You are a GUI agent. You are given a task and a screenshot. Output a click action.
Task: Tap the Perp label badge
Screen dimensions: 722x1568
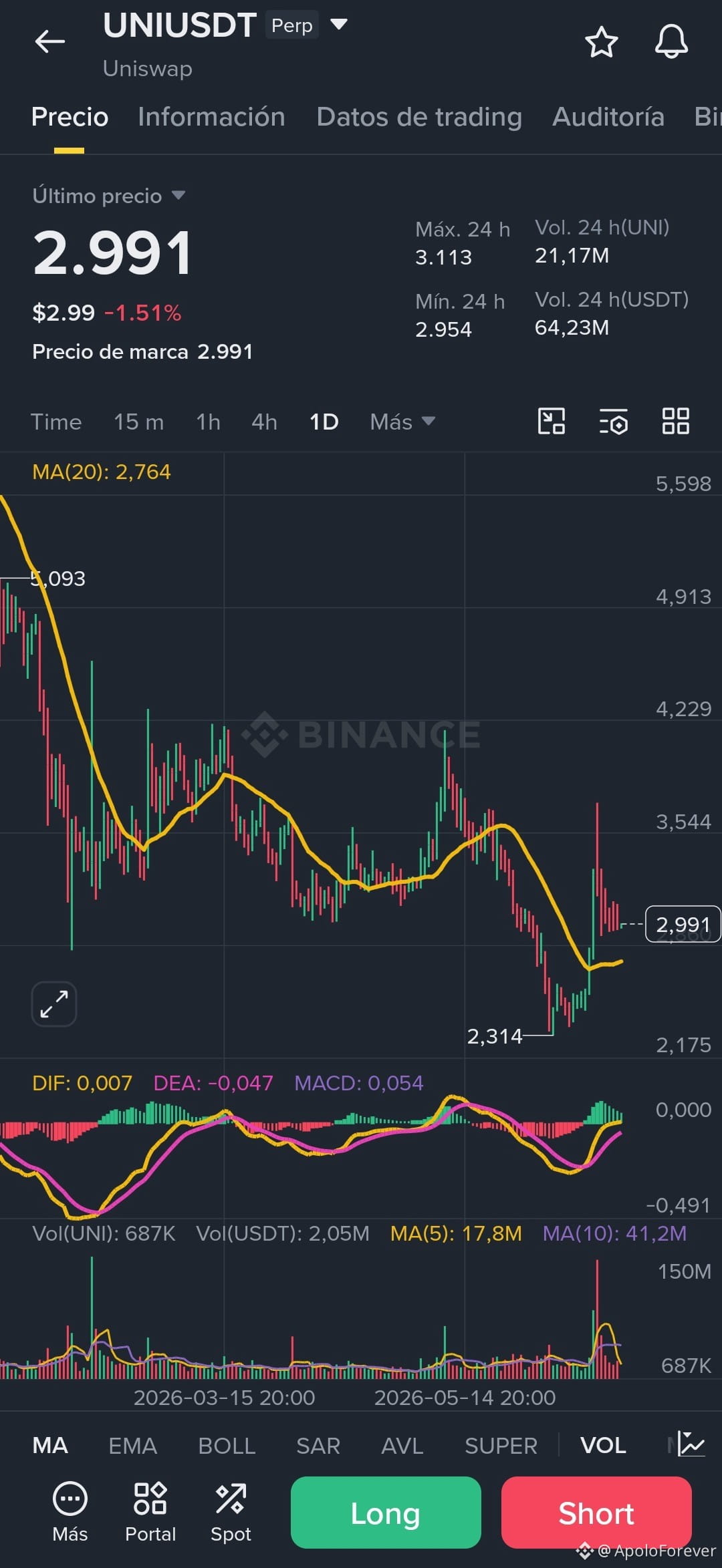tap(292, 25)
